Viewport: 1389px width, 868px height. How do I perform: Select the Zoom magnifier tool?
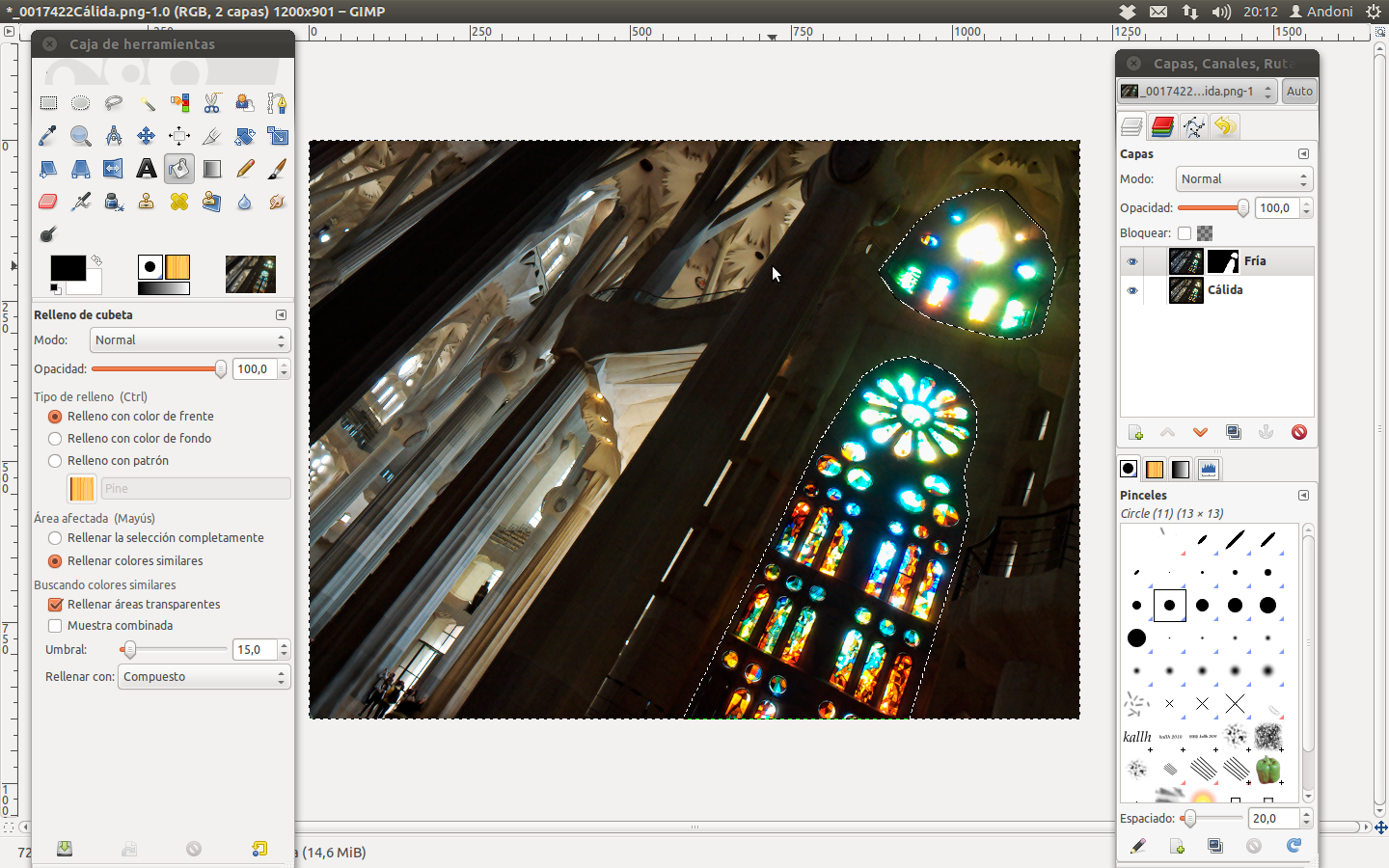[81, 136]
